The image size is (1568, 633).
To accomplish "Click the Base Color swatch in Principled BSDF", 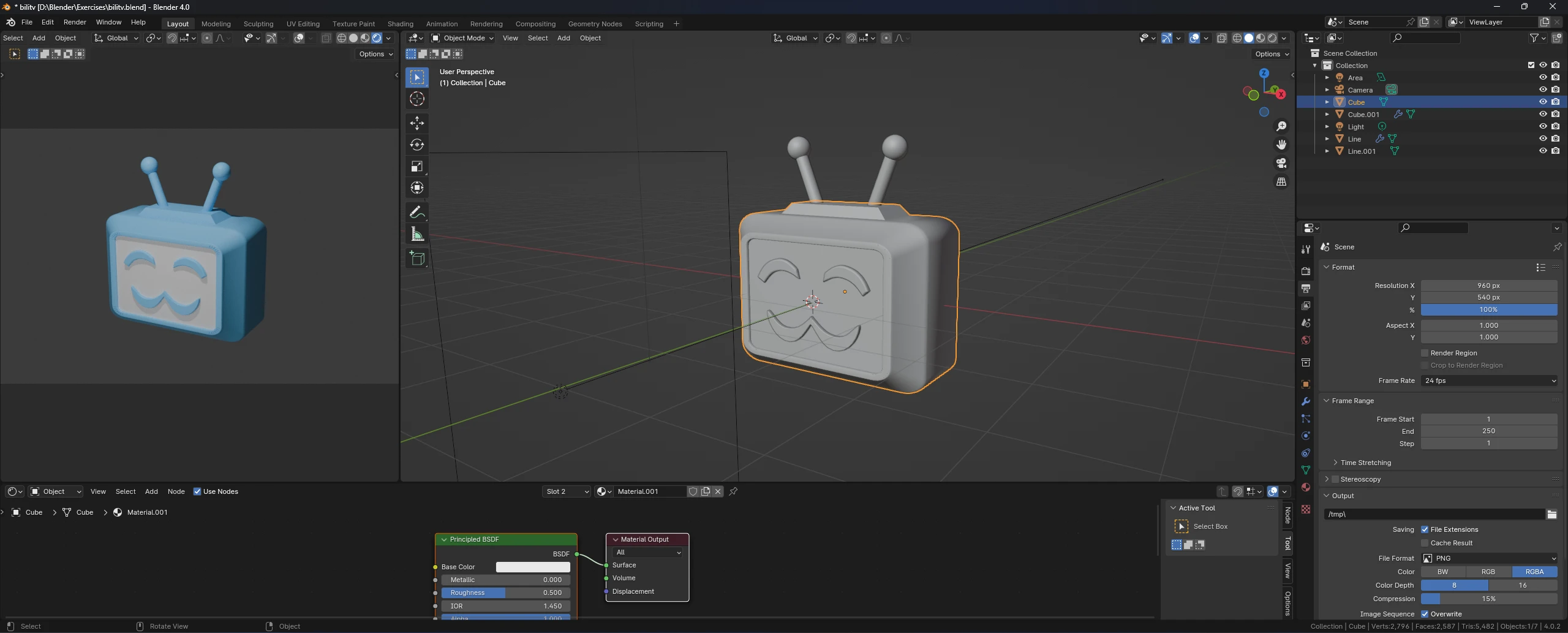I will pos(533,567).
